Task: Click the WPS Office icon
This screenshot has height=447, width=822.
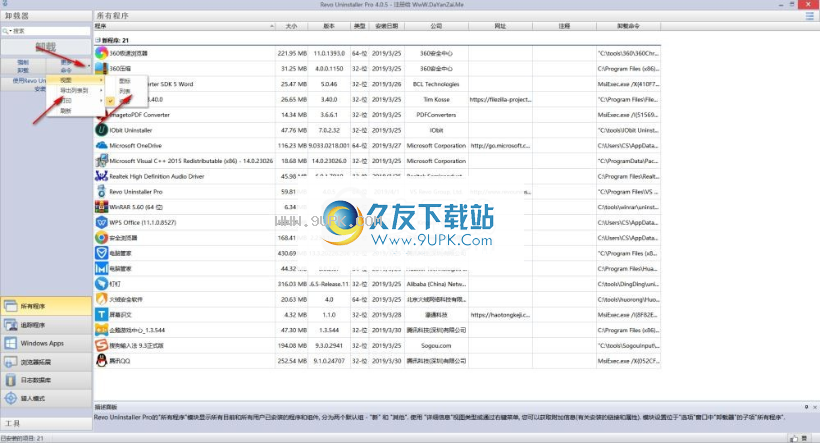Action: click(101, 222)
